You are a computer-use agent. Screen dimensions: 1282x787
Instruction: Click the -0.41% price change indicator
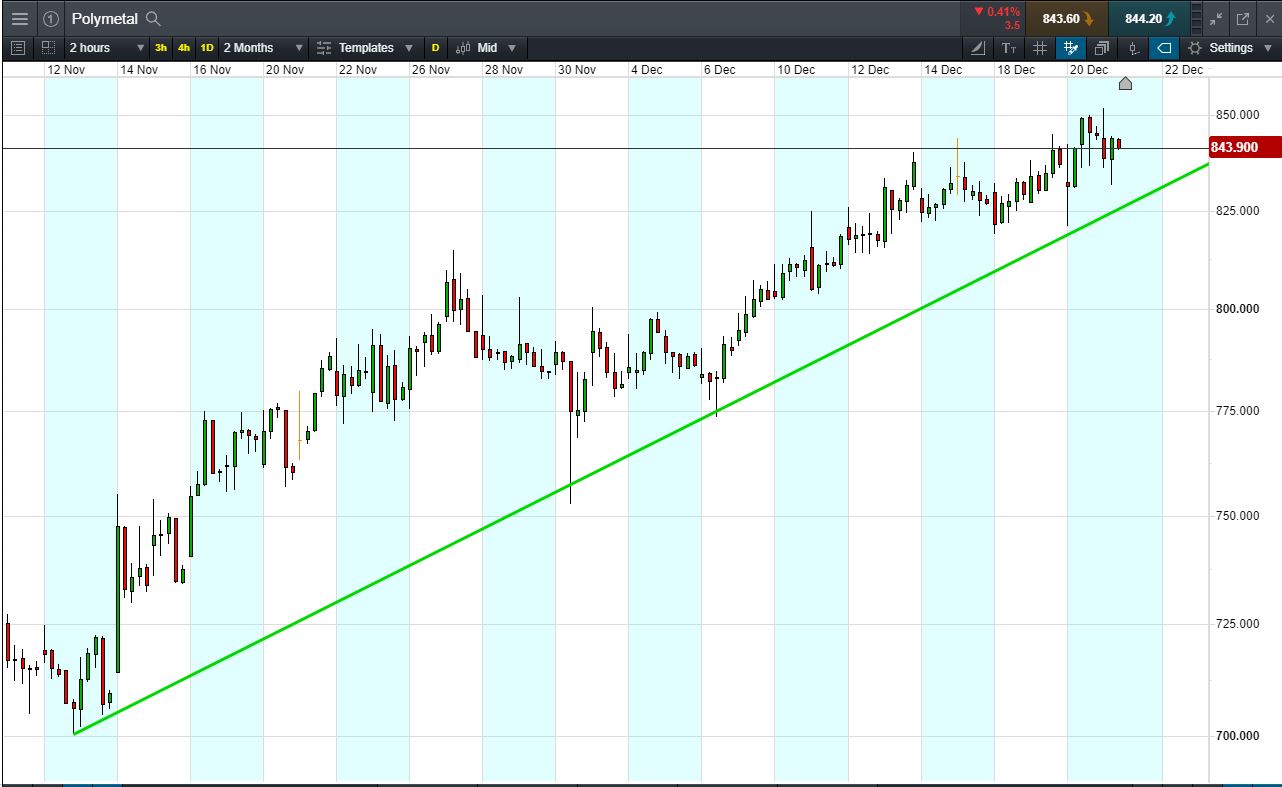[996, 12]
